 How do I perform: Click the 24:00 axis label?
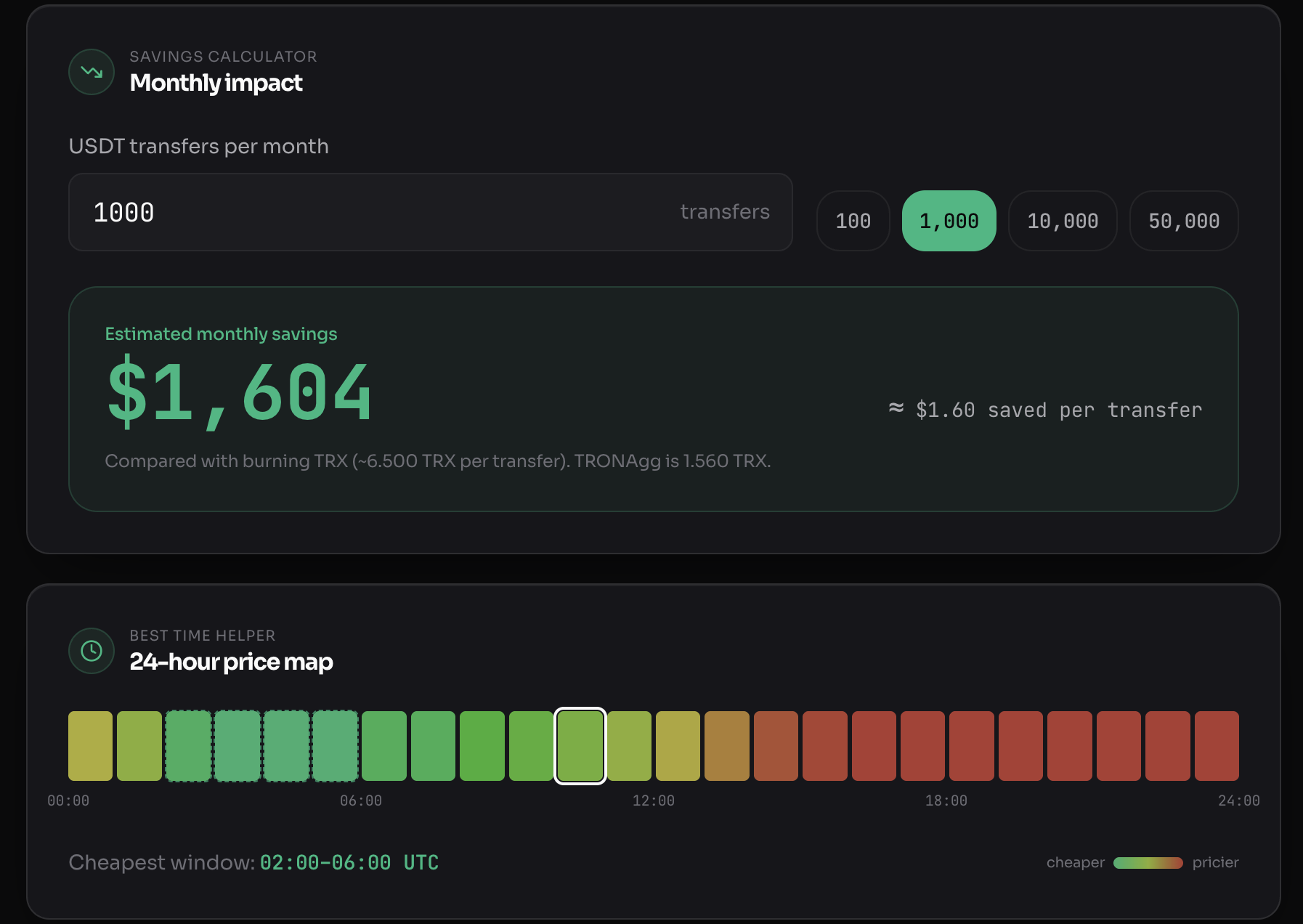pyautogui.click(x=1239, y=801)
